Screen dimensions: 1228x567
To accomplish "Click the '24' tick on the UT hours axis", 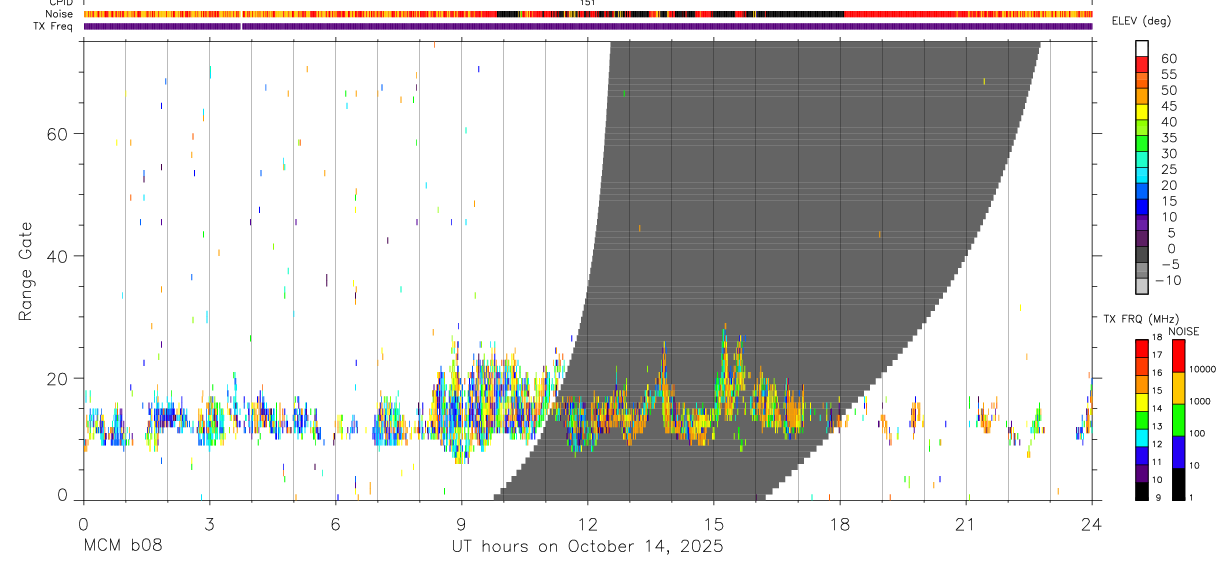I will 1092,523.
